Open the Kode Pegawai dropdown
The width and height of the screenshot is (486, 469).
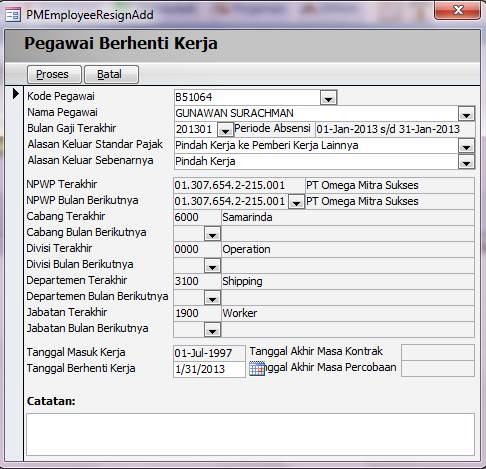pos(328,98)
